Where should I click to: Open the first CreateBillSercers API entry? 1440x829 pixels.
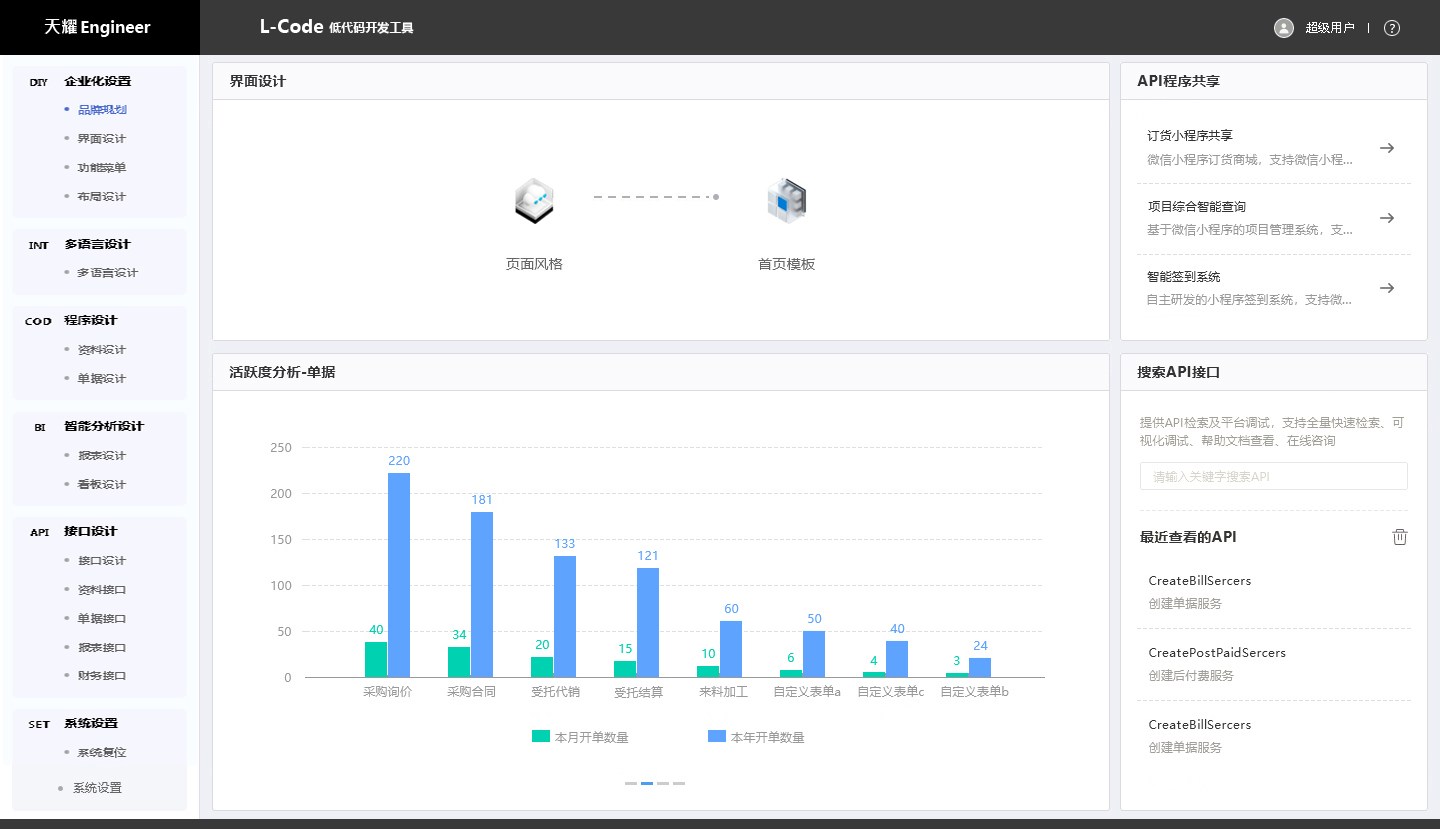[x=1200, y=581]
